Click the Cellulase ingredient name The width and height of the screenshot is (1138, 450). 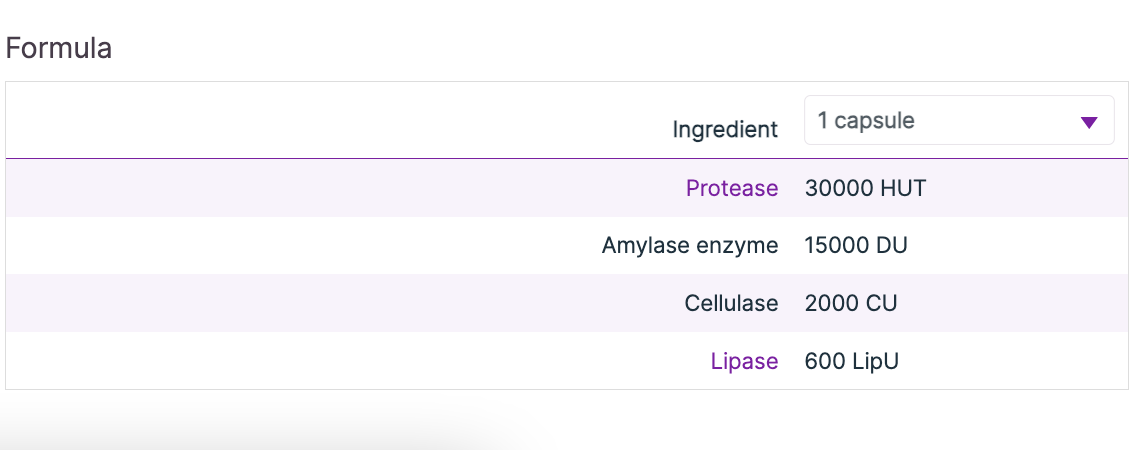(731, 303)
